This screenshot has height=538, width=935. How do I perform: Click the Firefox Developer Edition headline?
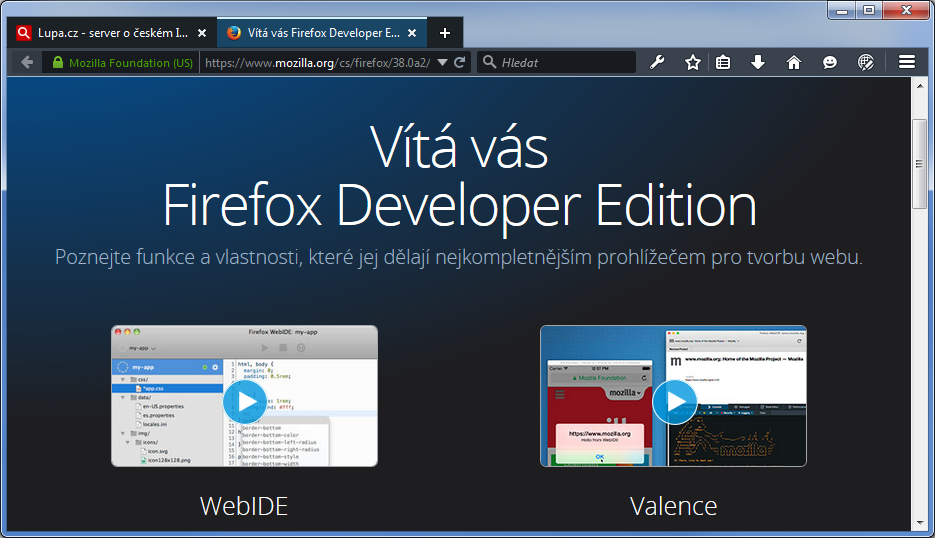click(x=459, y=206)
